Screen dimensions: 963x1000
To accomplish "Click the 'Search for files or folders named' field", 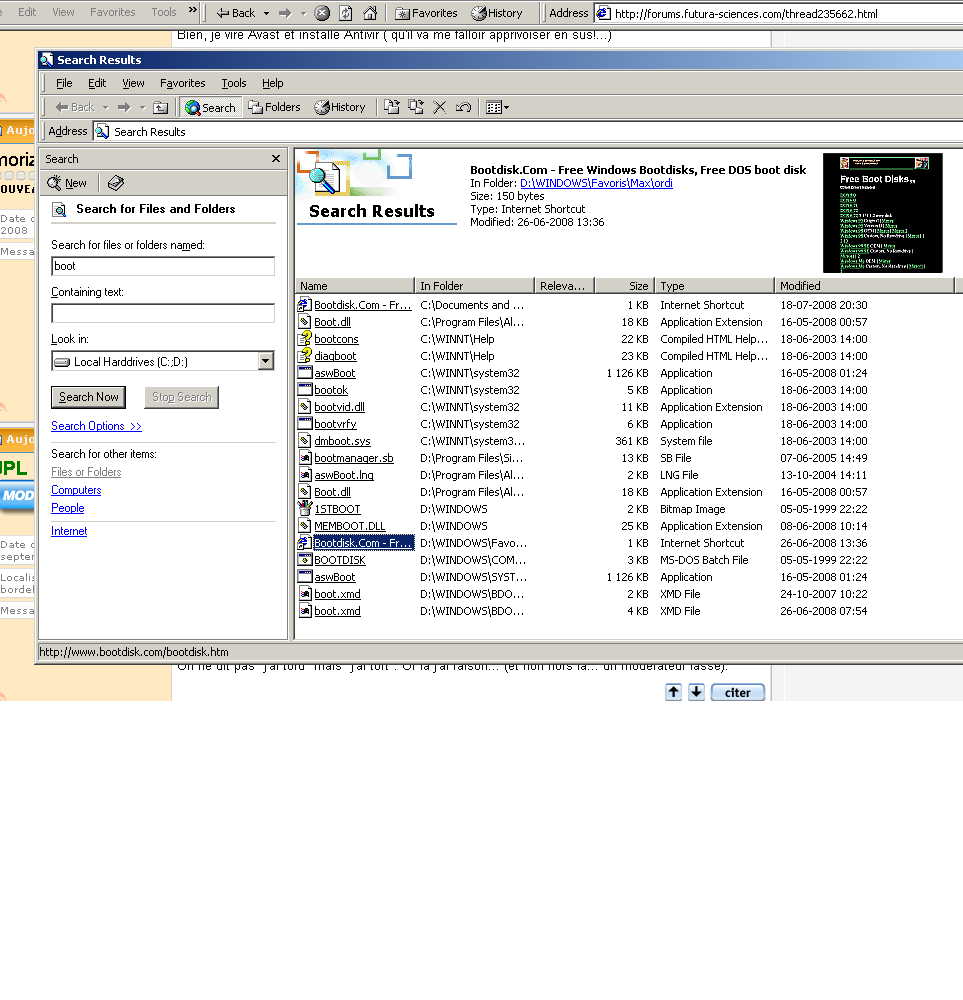I will pos(163,266).
